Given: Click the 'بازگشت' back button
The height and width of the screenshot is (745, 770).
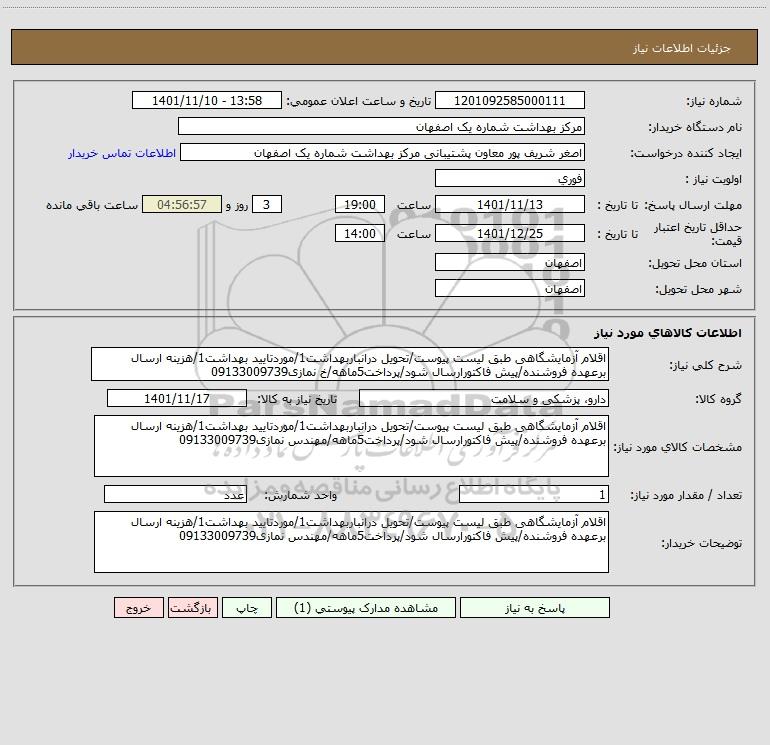Looking at the screenshot, I should point(192,607).
